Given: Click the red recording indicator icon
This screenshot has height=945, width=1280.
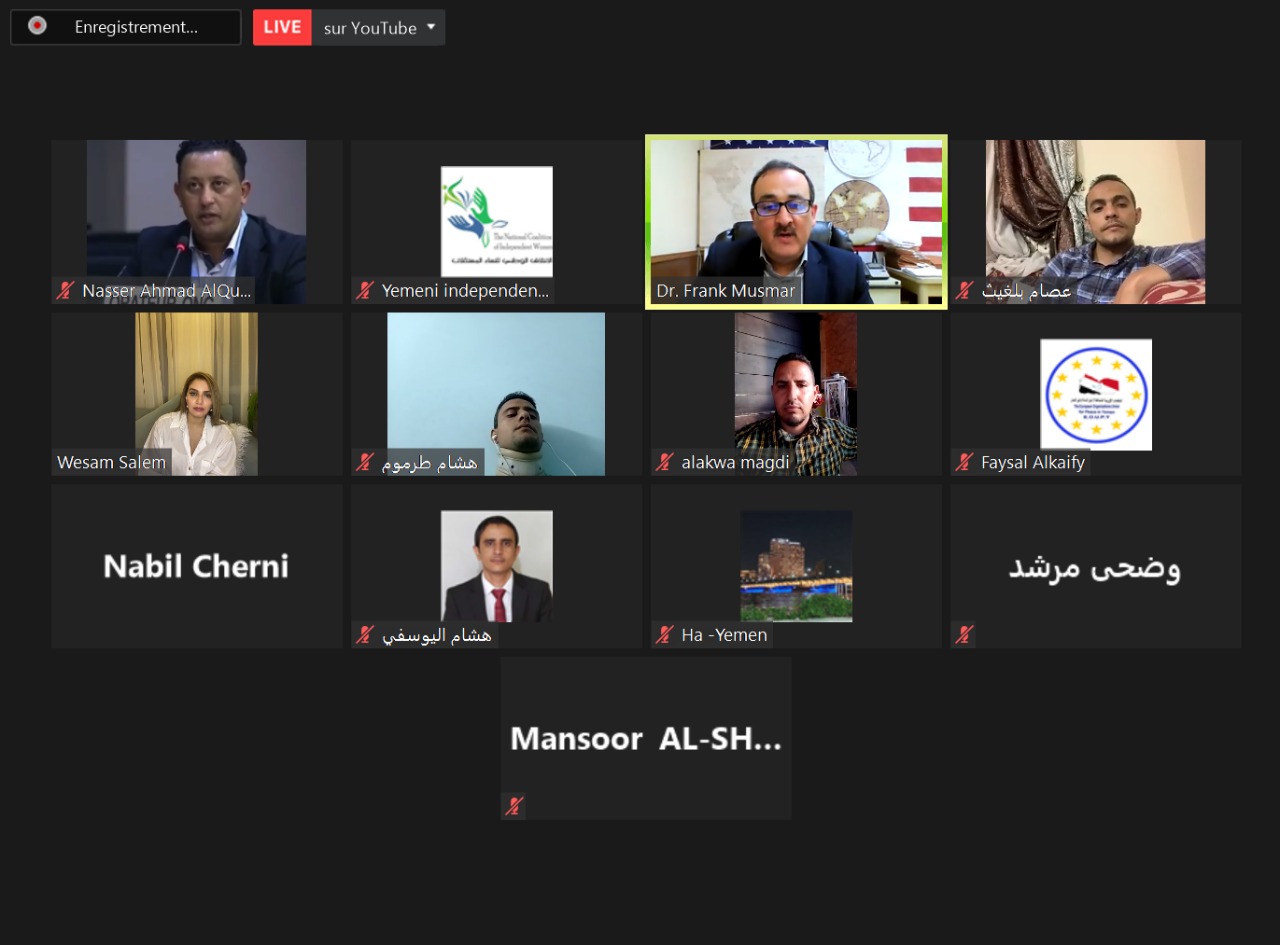Looking at the screenshot, I should coord(37,26).
